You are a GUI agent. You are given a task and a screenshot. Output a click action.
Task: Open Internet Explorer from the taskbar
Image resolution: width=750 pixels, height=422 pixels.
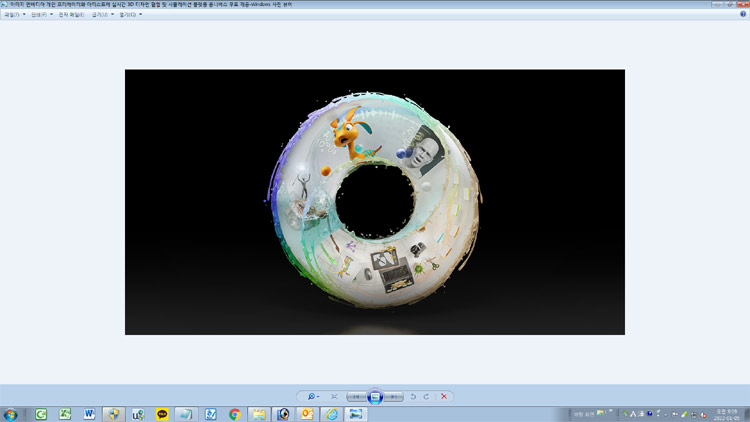pyautogui.click(x=331, y=414)
